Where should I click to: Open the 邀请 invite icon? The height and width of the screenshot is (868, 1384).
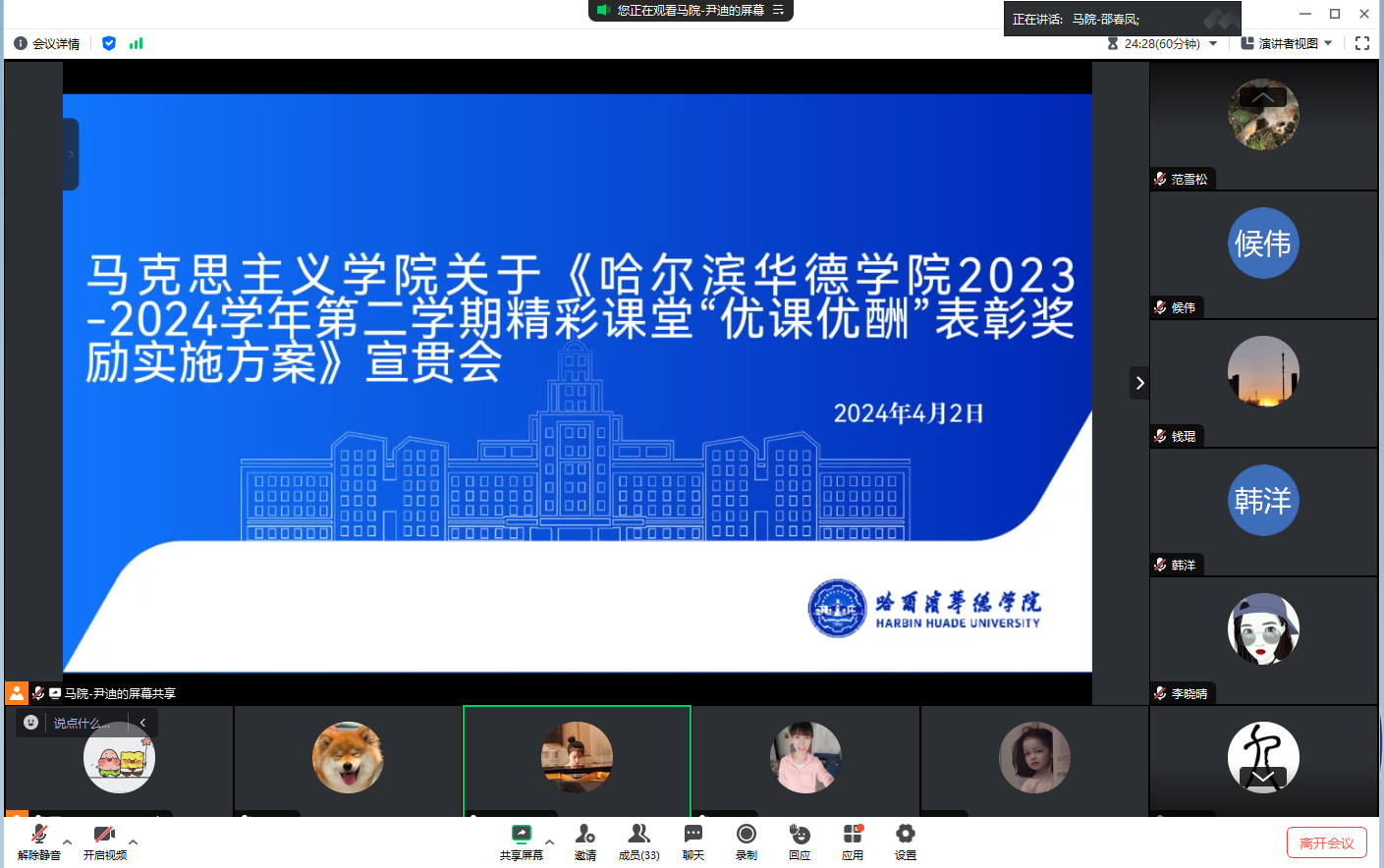(x=585, y=841)
